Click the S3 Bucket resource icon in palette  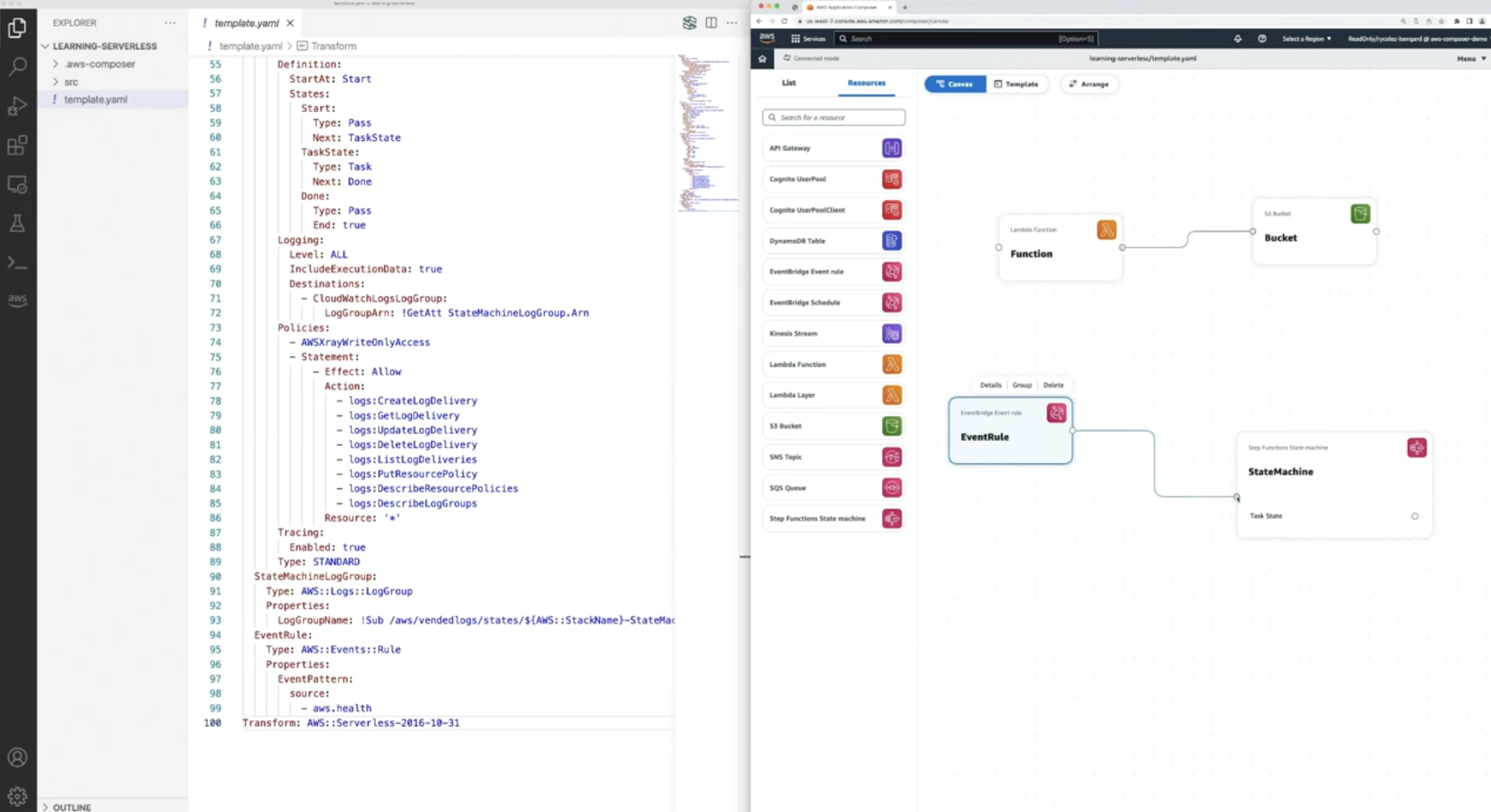pos(892,426)
